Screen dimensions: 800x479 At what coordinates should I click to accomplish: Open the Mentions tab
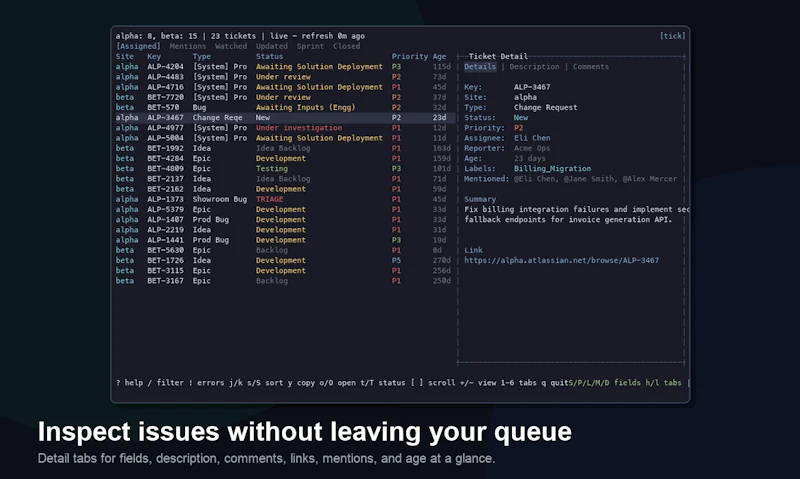click(188, 46)
